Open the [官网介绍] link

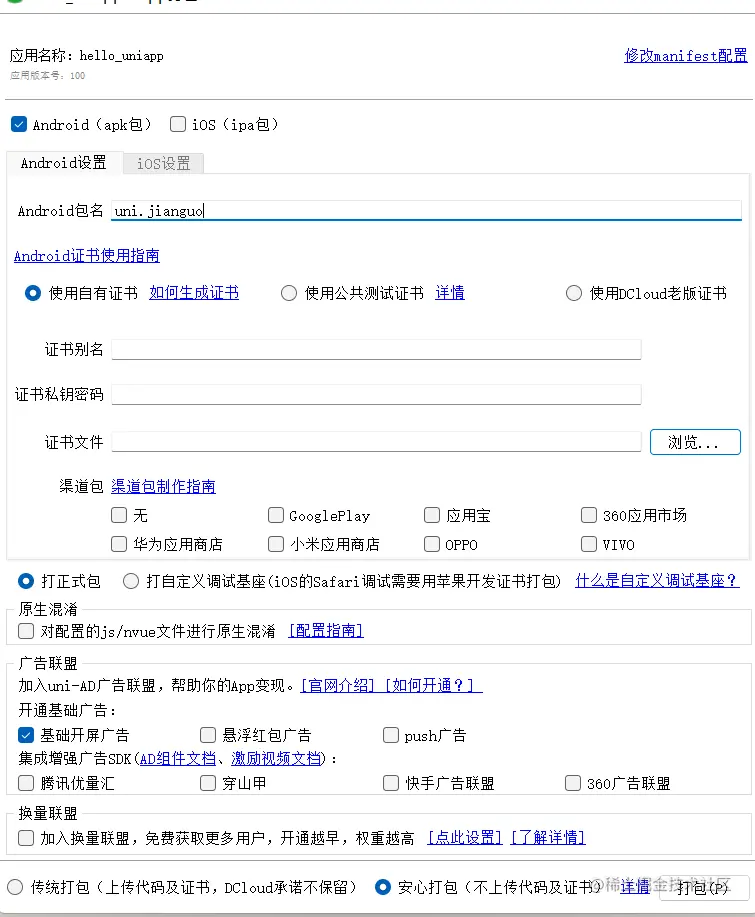(337, 685)
